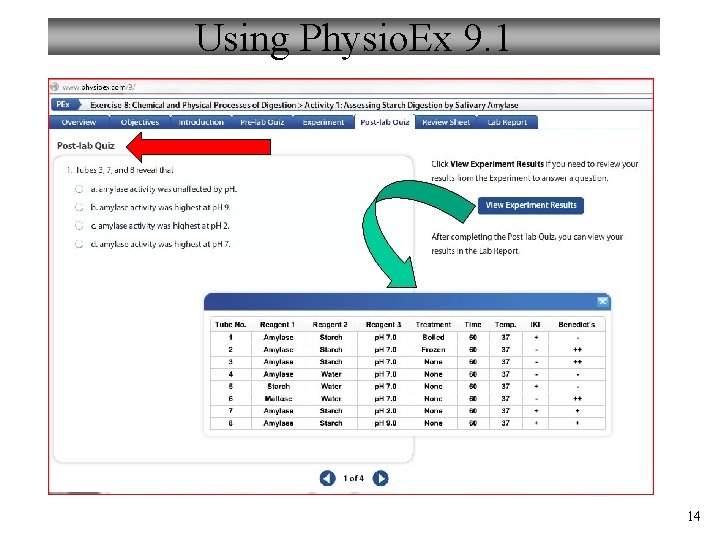Click 'pH 2.0' cell in tube 7
The height and width of the screenshot is (540, 720).
point(385,411)
